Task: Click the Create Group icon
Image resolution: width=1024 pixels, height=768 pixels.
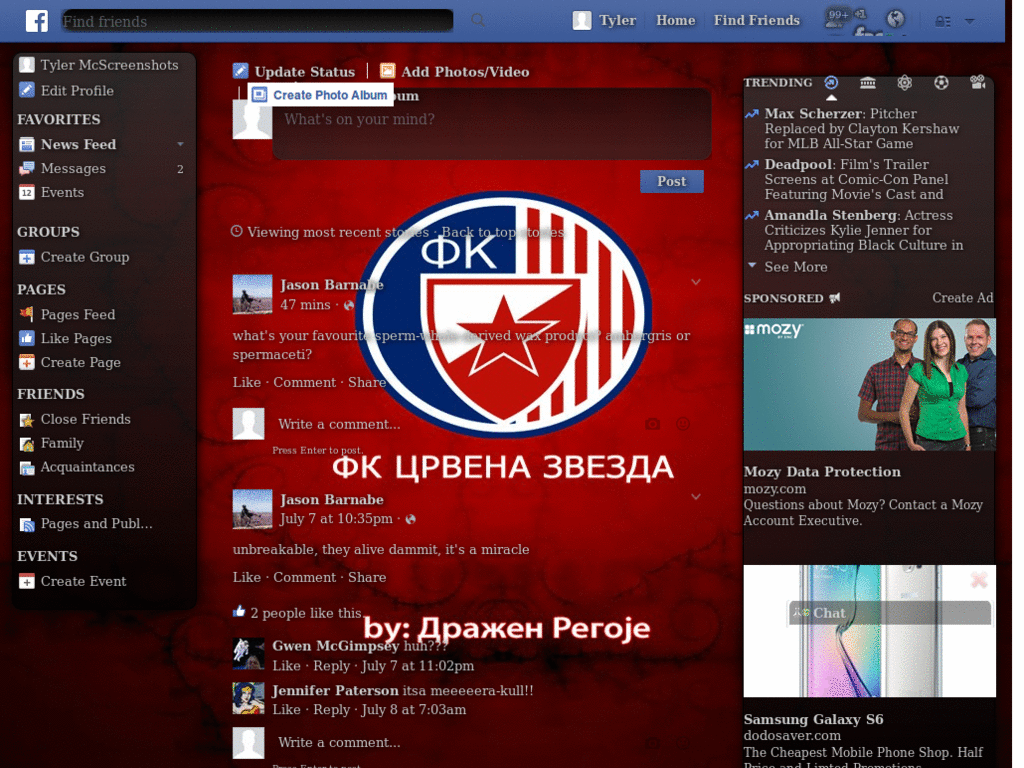Action: coord(27,257)
